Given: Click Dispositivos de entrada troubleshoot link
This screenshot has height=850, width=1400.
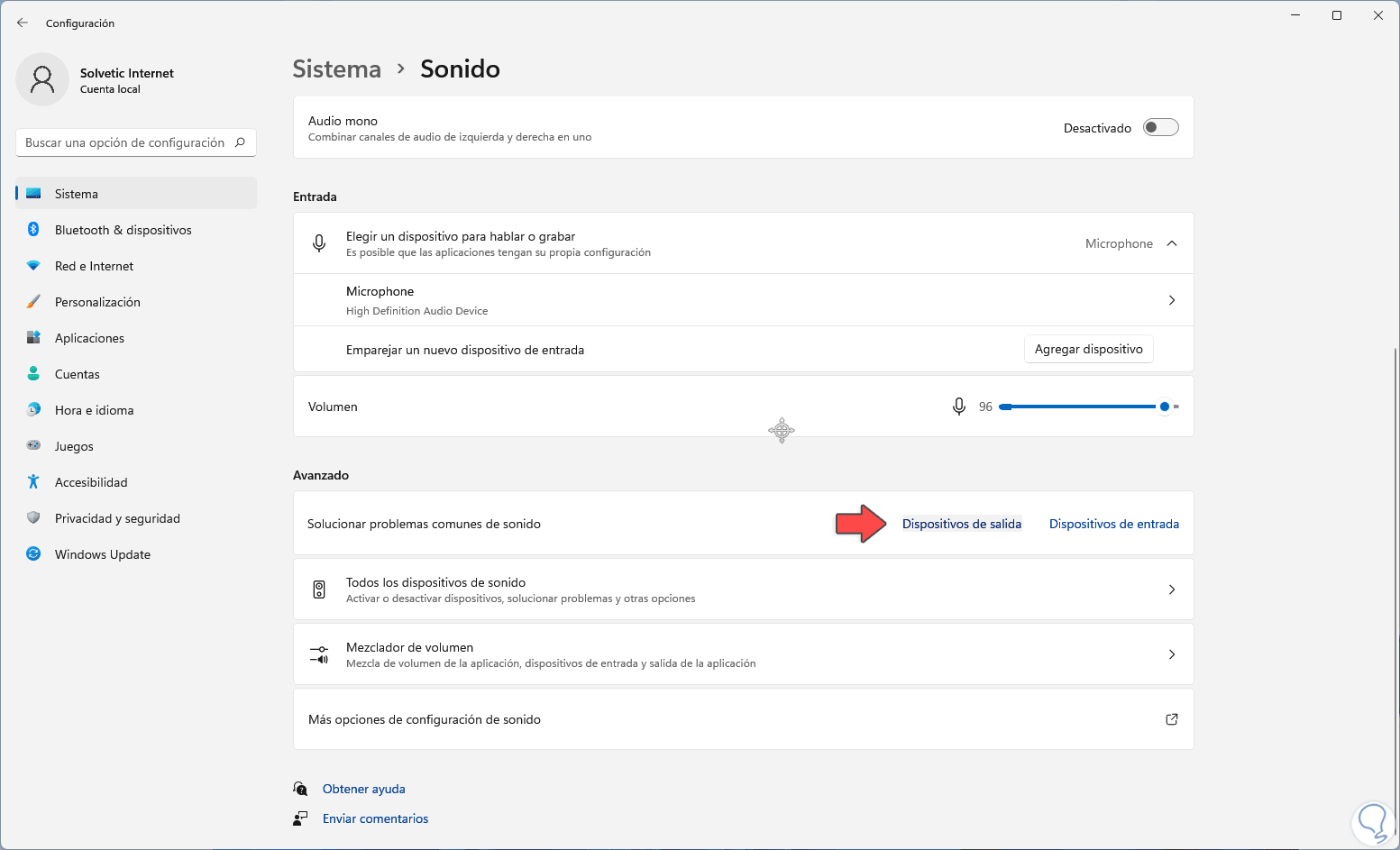Looking at the screenshot, I should click(1113, 524).
